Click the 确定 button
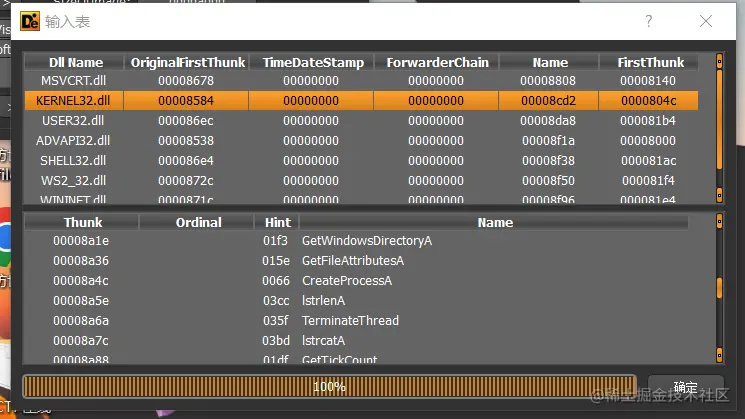745x419 pixels. (686, 387)
